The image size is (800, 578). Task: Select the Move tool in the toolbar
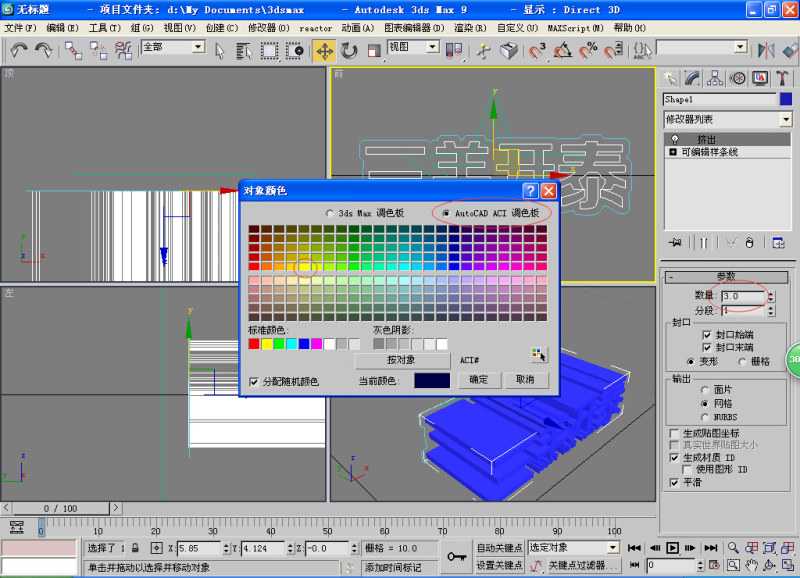[324, 50]
